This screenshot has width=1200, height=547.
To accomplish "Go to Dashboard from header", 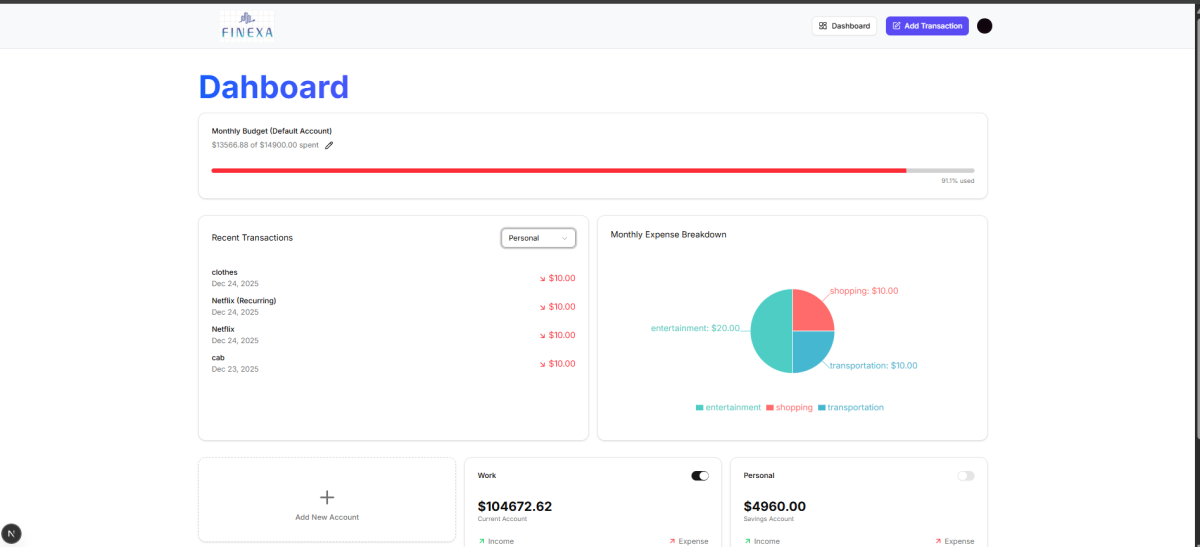I will point(844,26).
